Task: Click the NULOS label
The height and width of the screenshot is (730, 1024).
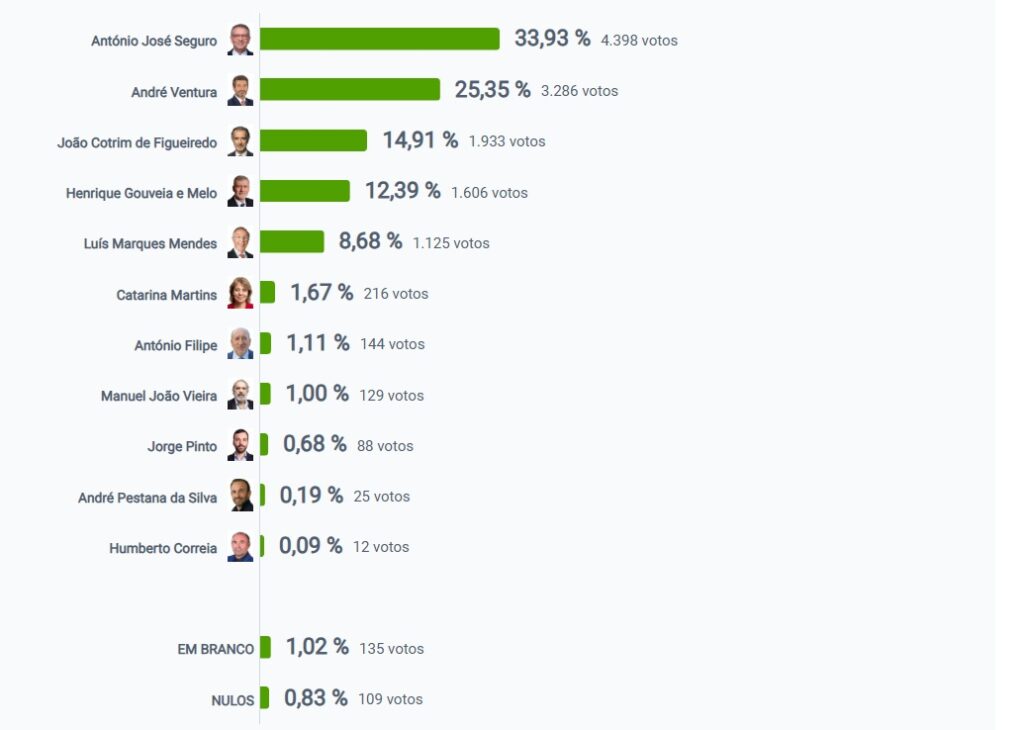Action: 232,700
